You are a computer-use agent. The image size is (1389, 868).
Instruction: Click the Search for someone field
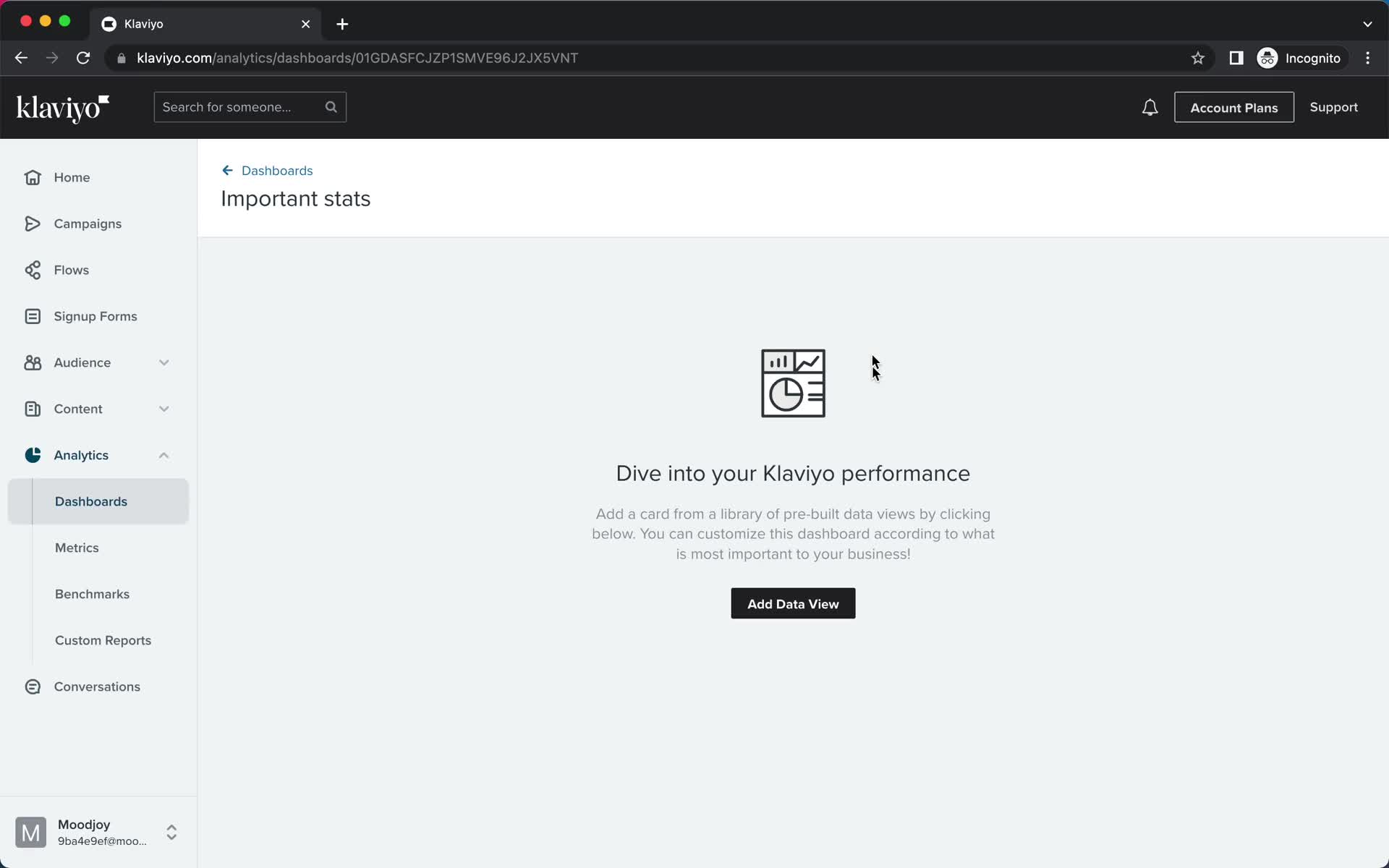click(250, 107)
